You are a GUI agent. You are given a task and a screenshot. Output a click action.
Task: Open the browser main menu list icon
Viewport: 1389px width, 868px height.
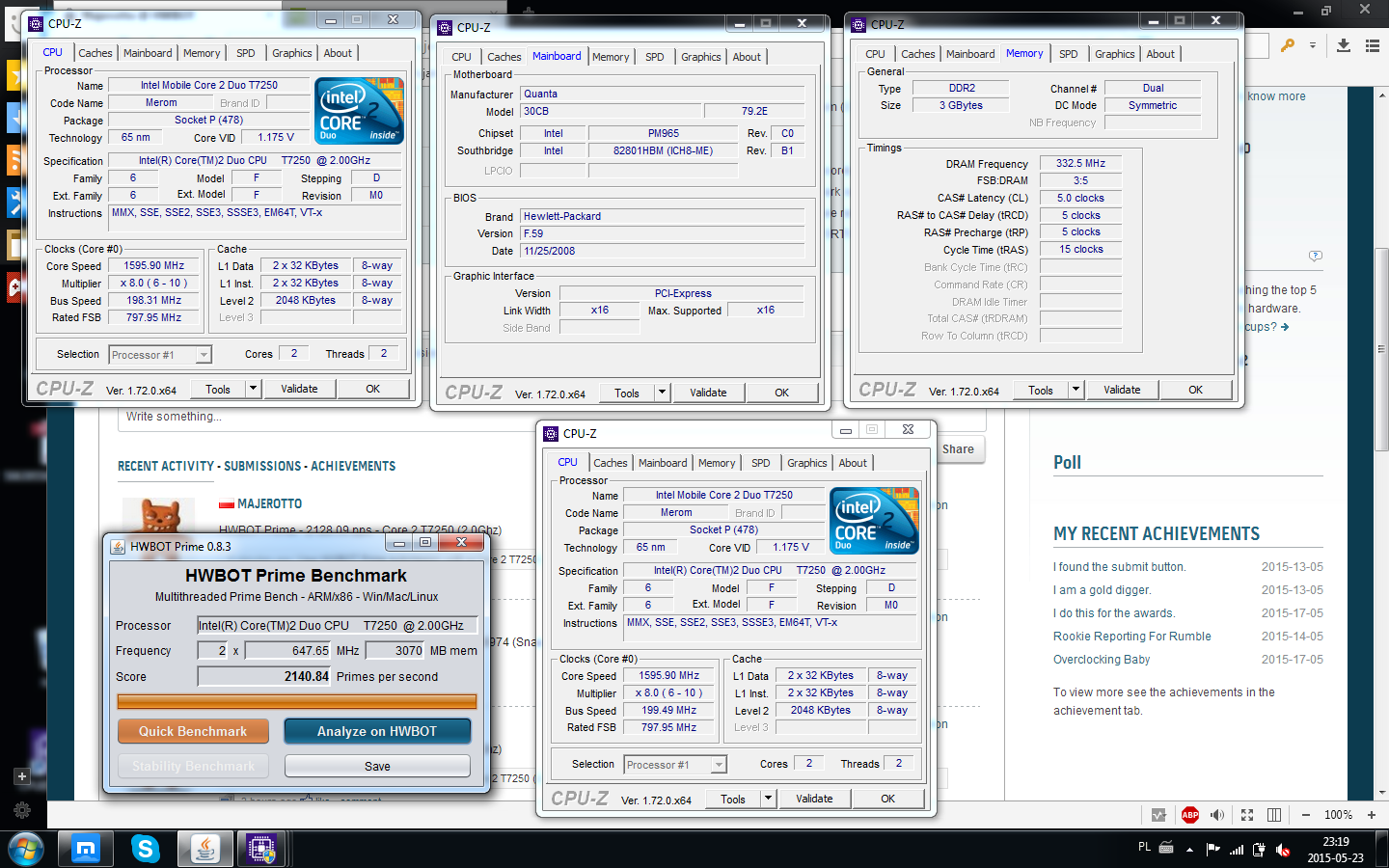point(1373,45)
